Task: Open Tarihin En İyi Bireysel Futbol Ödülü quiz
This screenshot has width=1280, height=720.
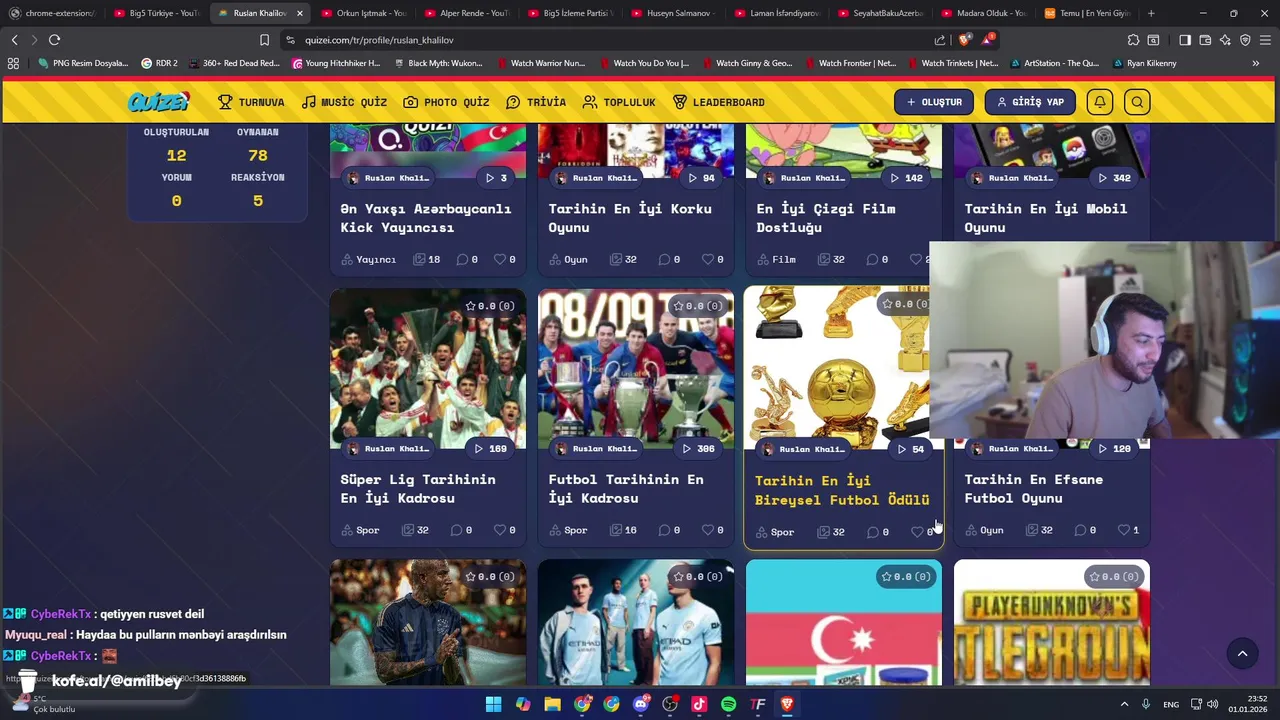Action: (842, 490)
